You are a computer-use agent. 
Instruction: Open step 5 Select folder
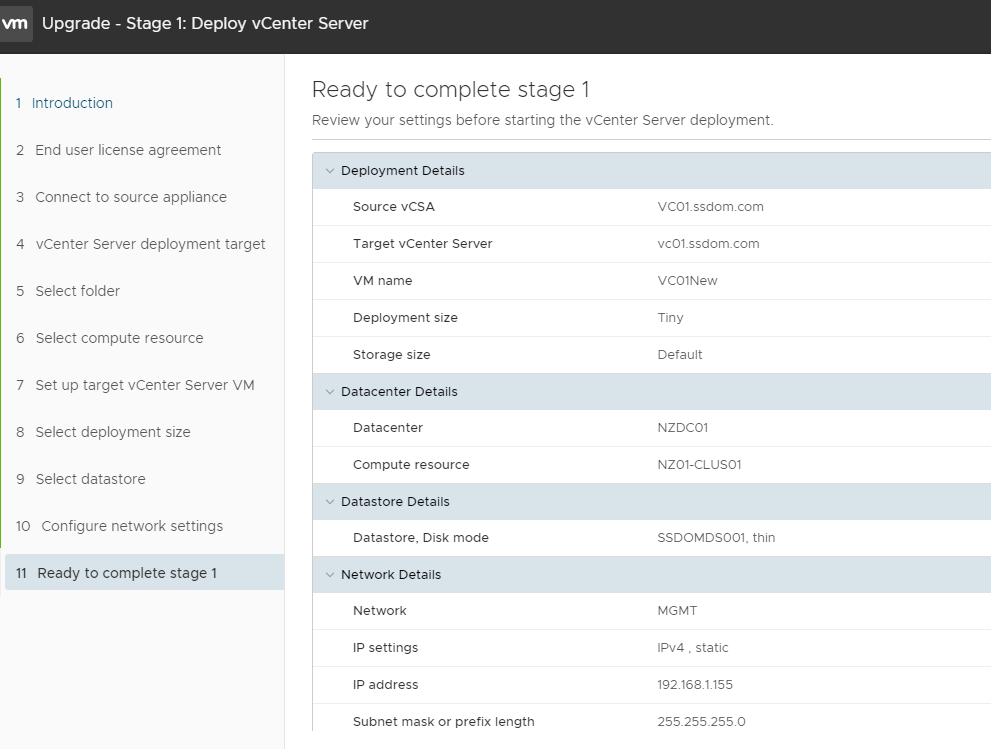point(68,291)
